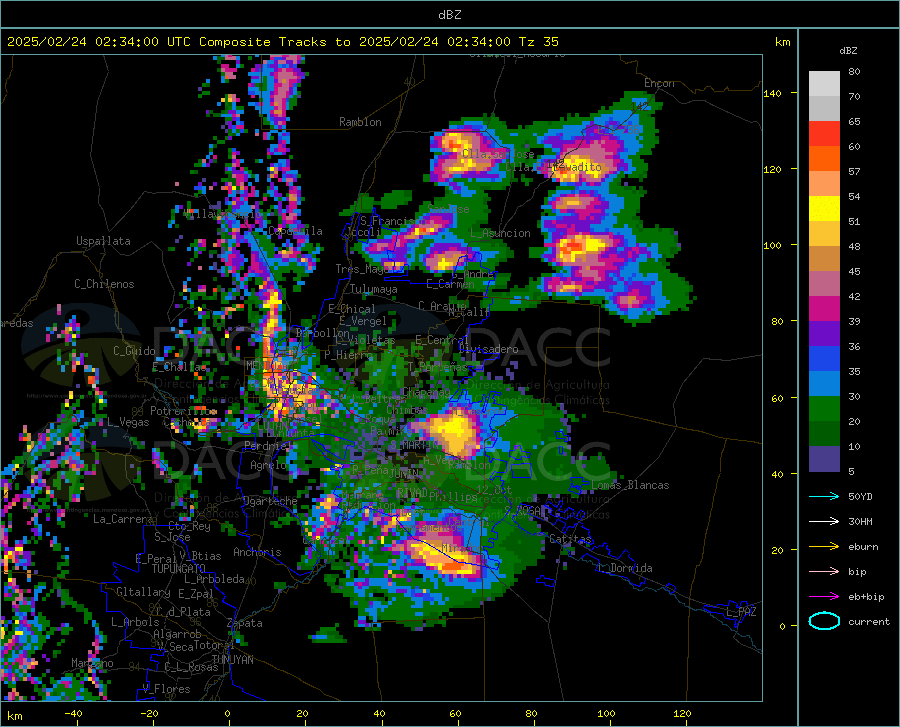The image size is (900, 727).
Task: Click the 0 km horizontal axis tick
Action: tap(228, 714)
